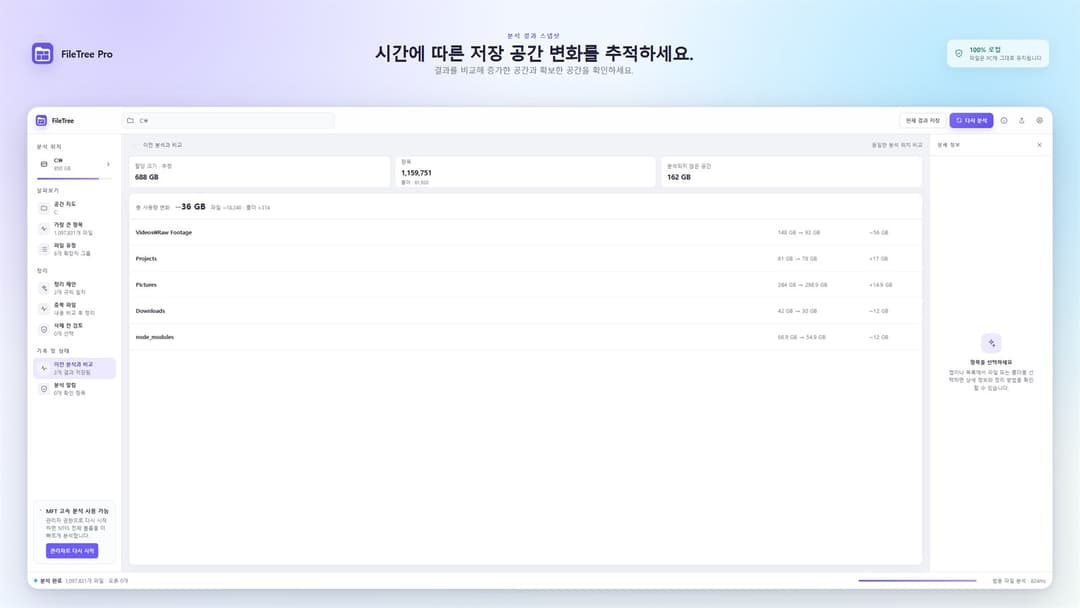Click the 162 GB unanalyzed space card
The height and width of the screenshot is (608, 1080).
point(791,172)
